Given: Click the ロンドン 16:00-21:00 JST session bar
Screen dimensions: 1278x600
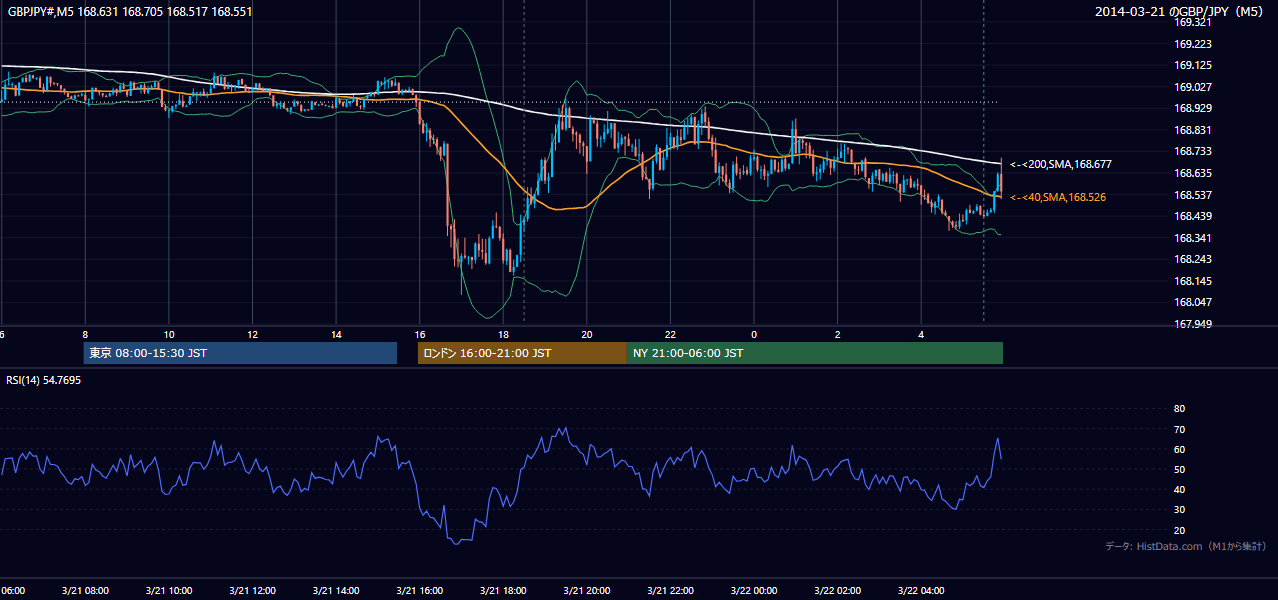Looking at the screenshot, I should point(522,353).
